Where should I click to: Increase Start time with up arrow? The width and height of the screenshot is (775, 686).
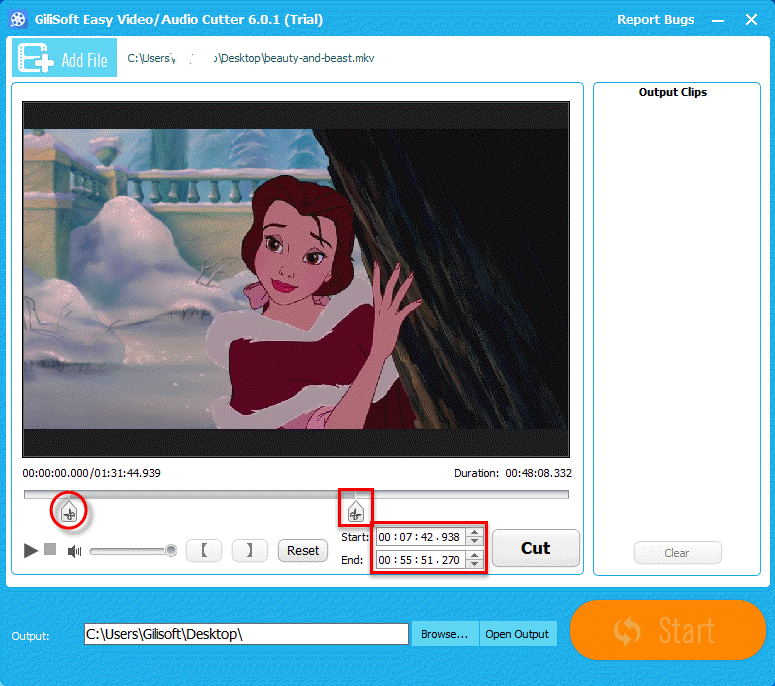tap(474, 532)
